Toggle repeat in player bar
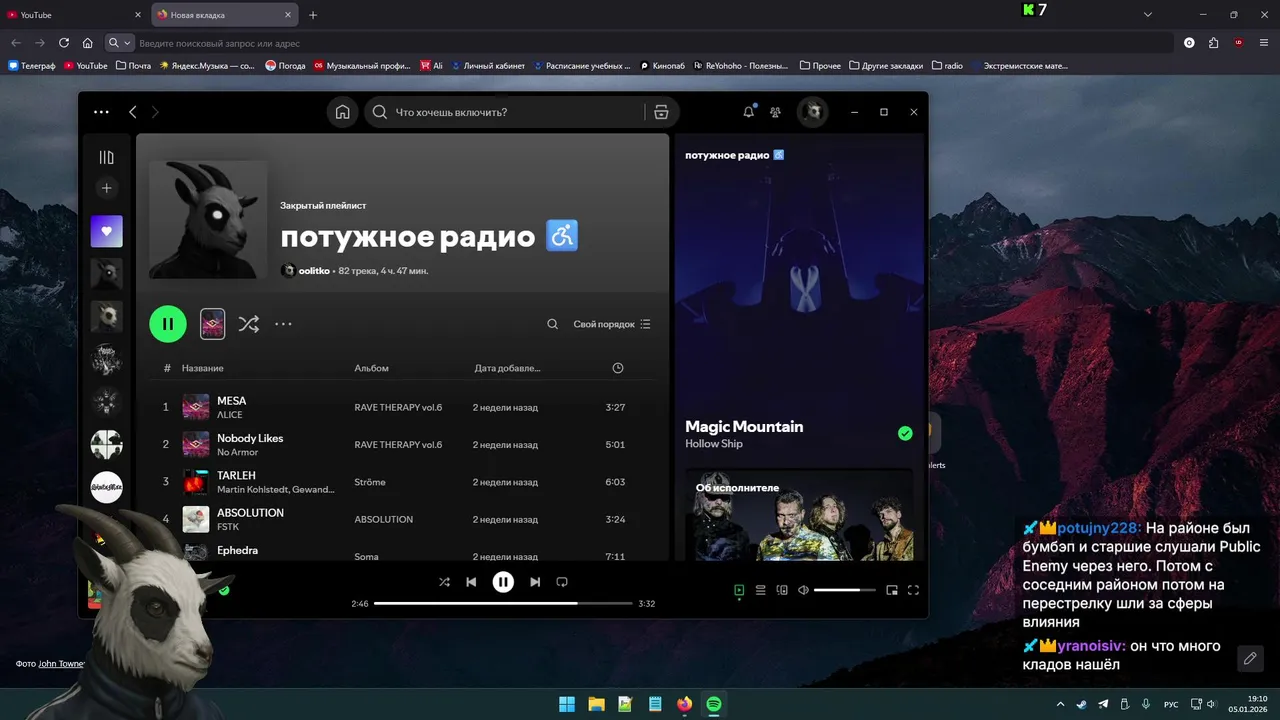Screen dimensions: 1280x720 562,582
